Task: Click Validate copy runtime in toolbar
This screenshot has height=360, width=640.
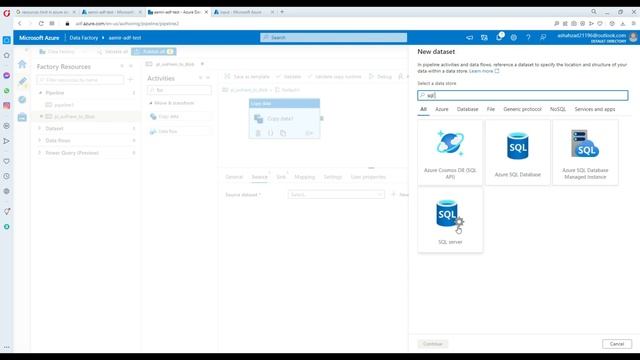Action: coord(334,76)
